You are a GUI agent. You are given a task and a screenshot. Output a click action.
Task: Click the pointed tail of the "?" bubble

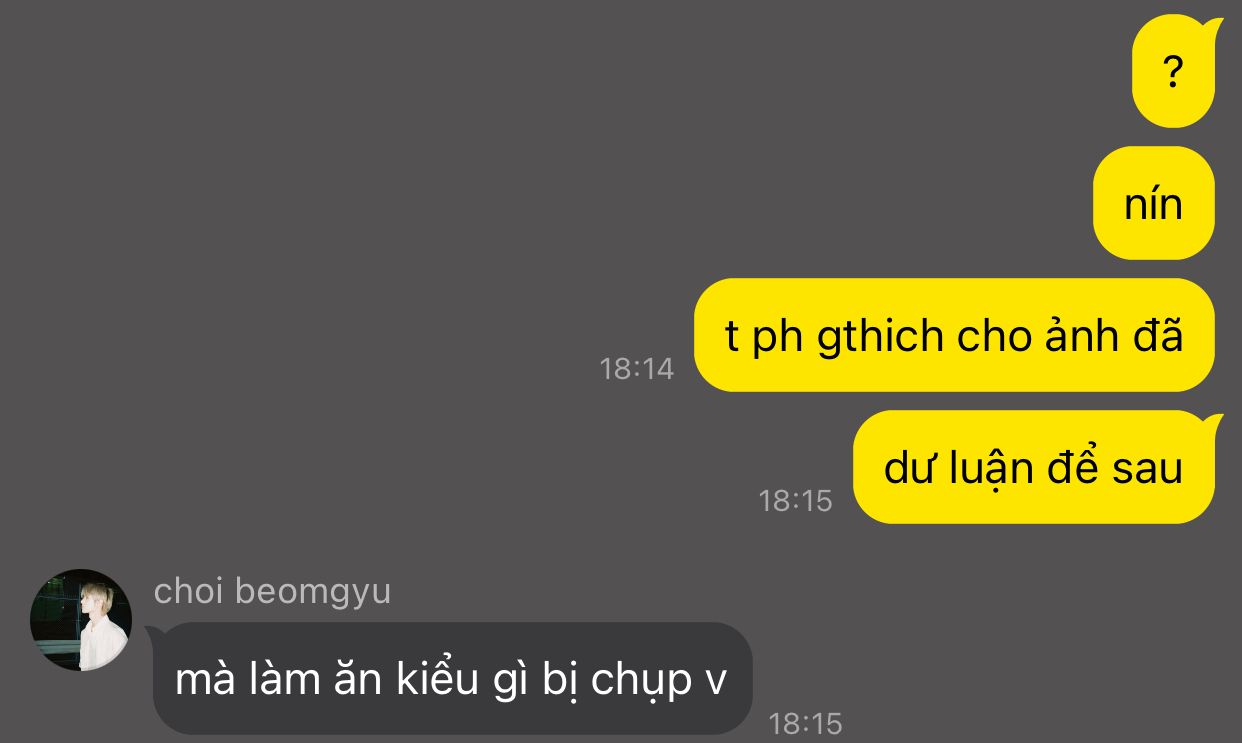pos(1214,27)
